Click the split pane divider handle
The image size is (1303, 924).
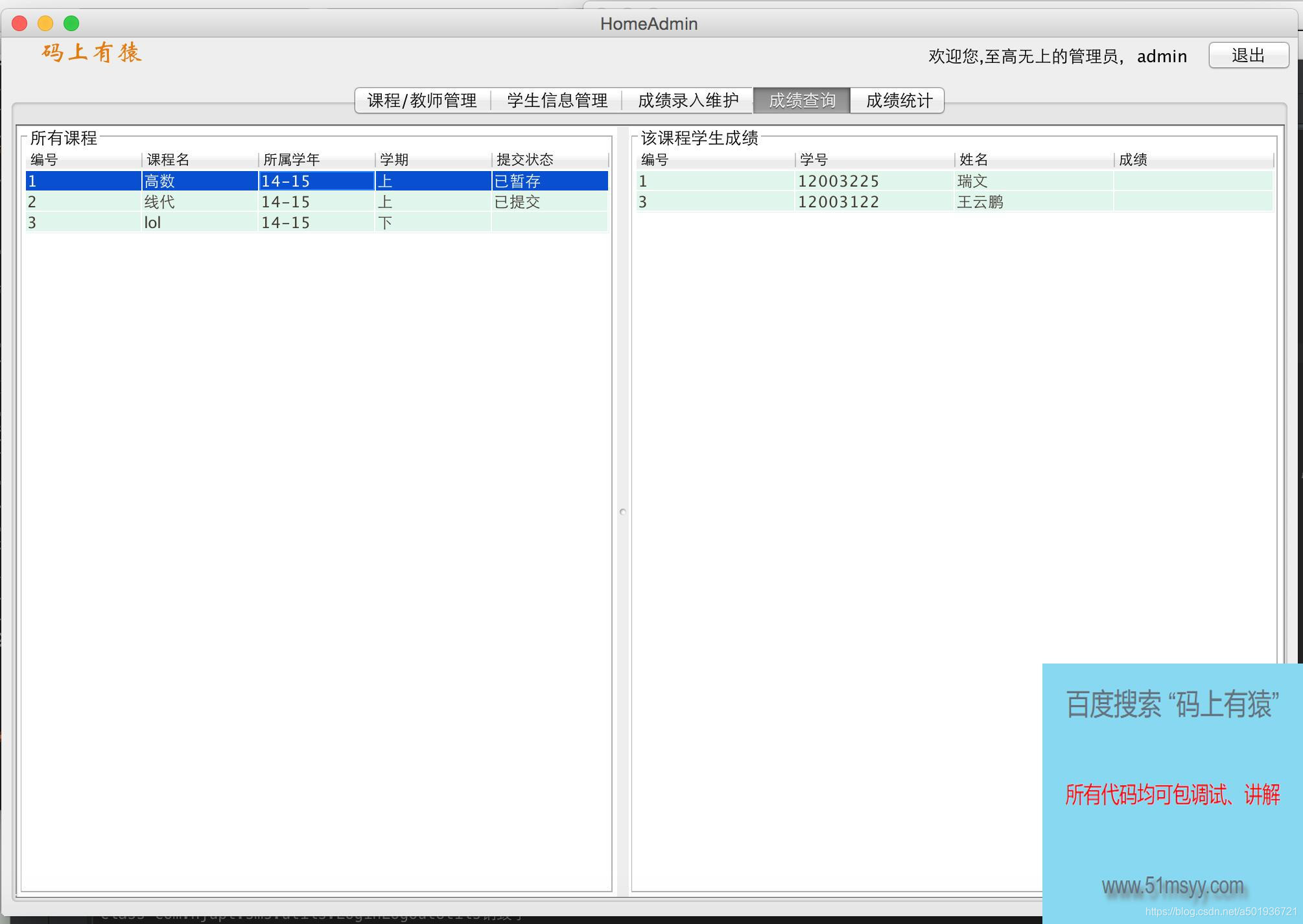[622, 511]
